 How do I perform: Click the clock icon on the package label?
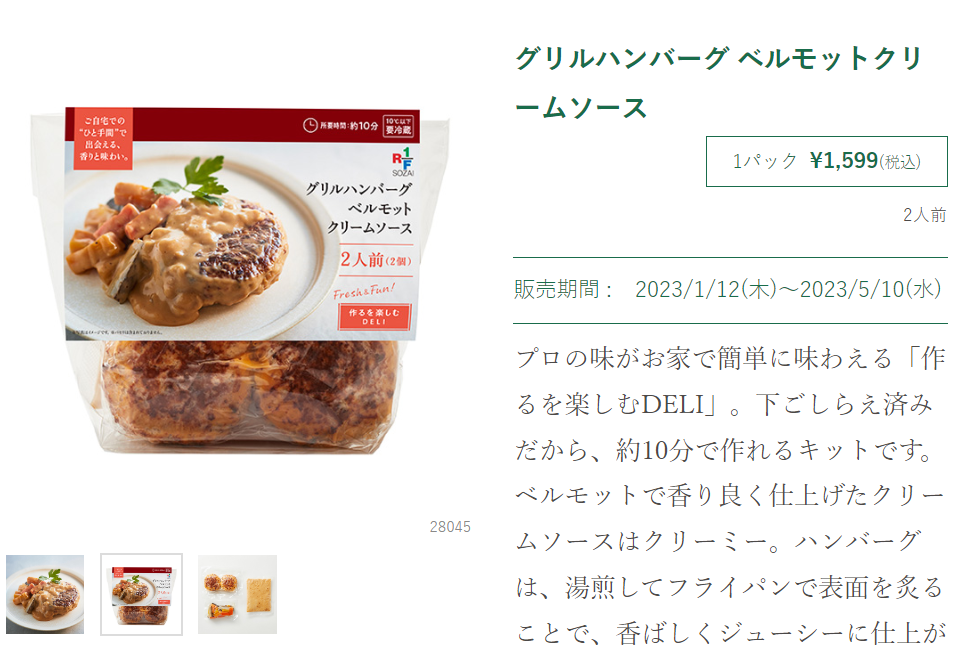click(x=310, y=125)
